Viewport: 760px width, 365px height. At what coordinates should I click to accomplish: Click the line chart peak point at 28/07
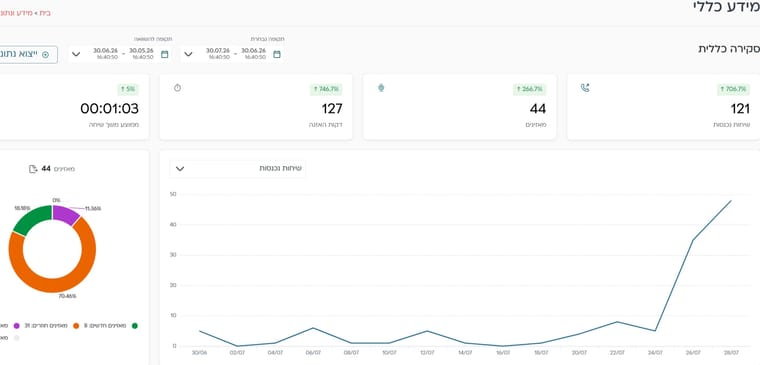[x=730, y=200]
